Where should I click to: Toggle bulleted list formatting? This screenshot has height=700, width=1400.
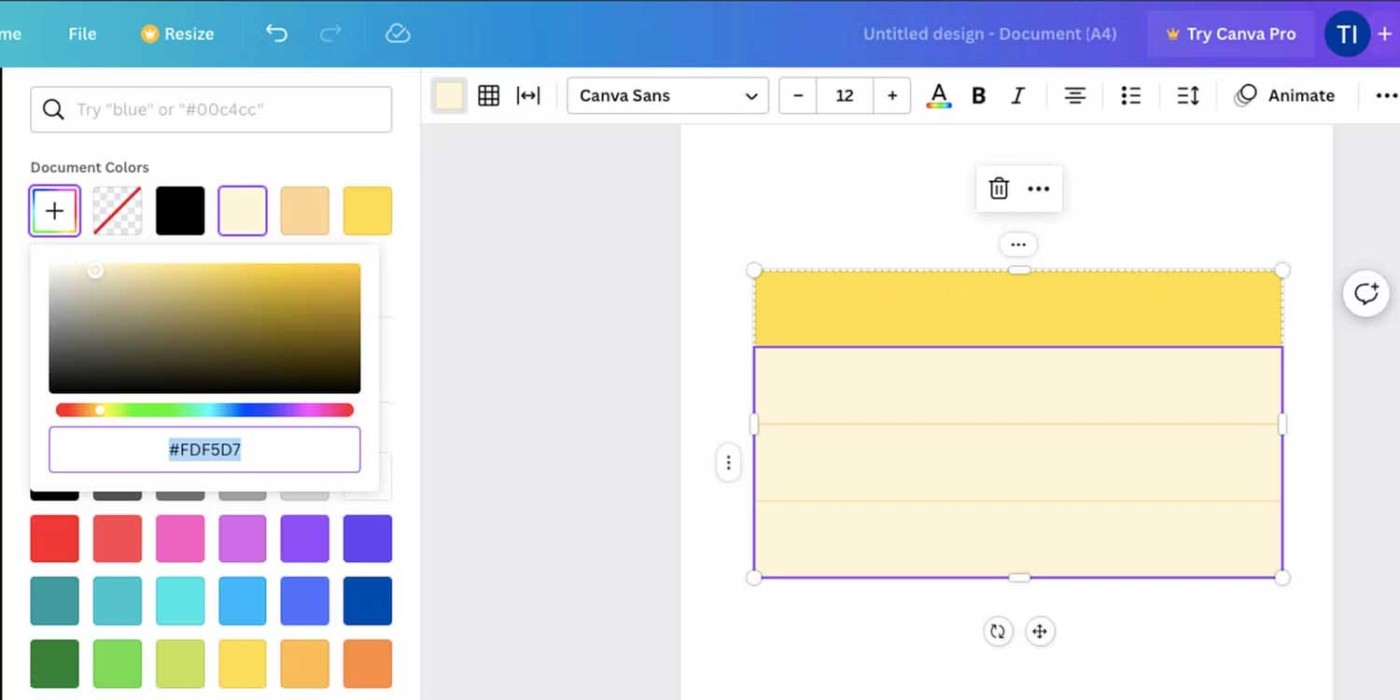click(1130, 96)
